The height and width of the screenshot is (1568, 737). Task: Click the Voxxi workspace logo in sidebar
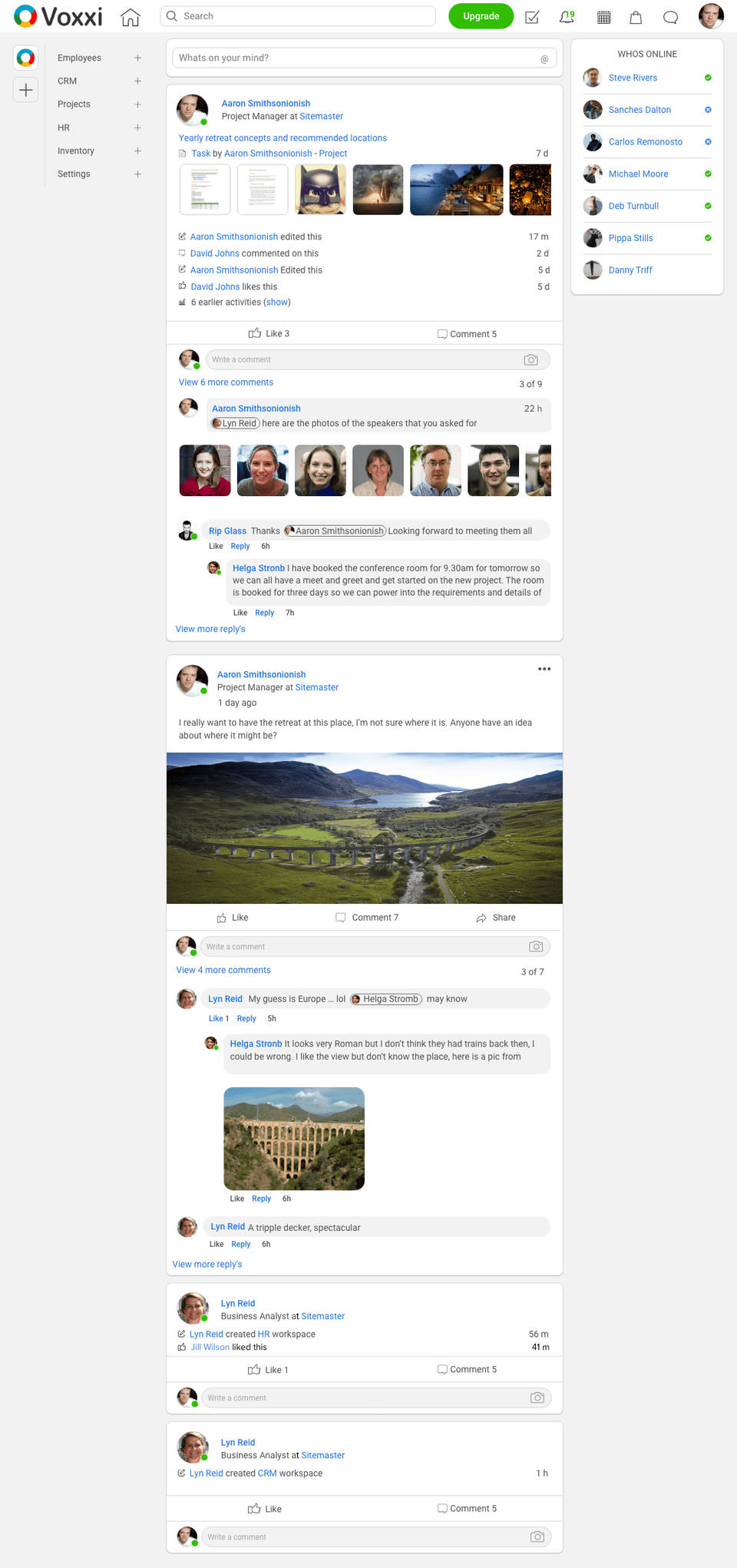pos(25,58)
